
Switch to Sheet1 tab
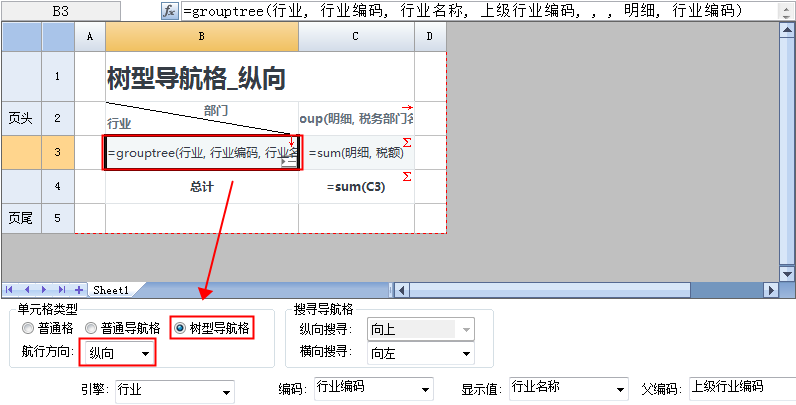point(111,290)
